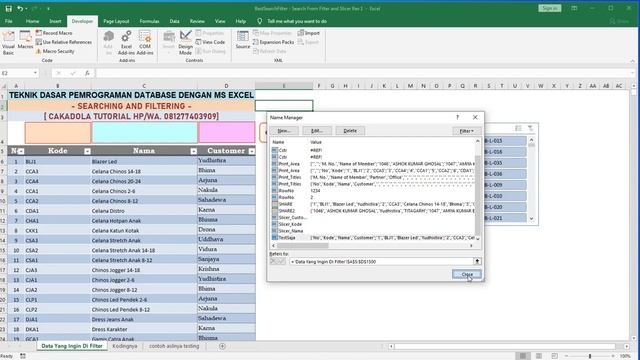Open the XML Source pane
The height and width of the screenshot is (360, 640).
(242, 40)
